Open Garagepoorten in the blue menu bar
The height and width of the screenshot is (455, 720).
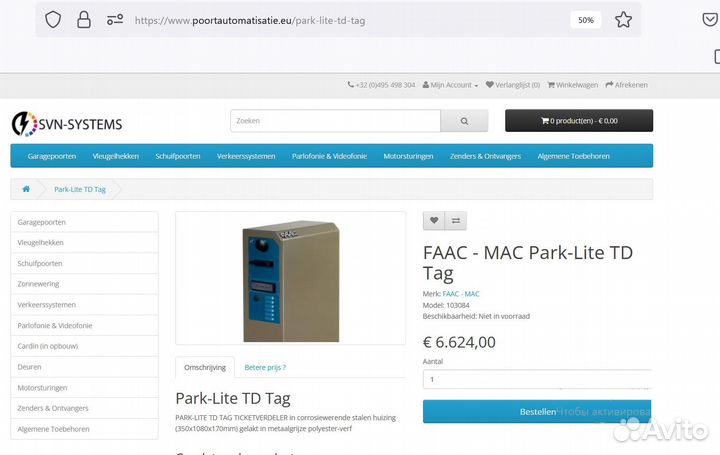(52, 156)
